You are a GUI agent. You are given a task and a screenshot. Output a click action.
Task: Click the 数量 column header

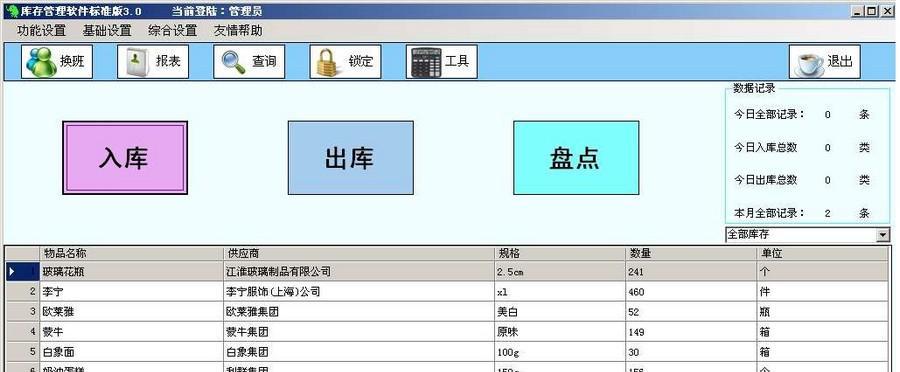[691, 253]
